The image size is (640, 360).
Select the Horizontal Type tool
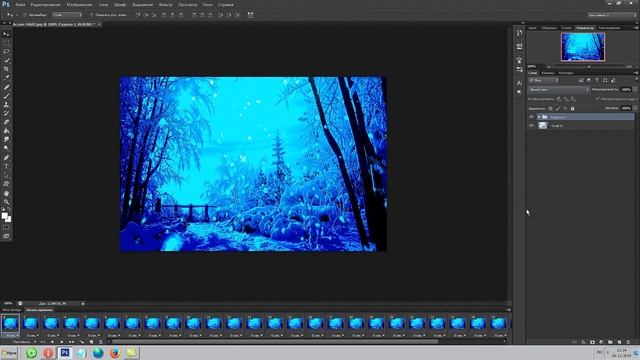[6, 167]
